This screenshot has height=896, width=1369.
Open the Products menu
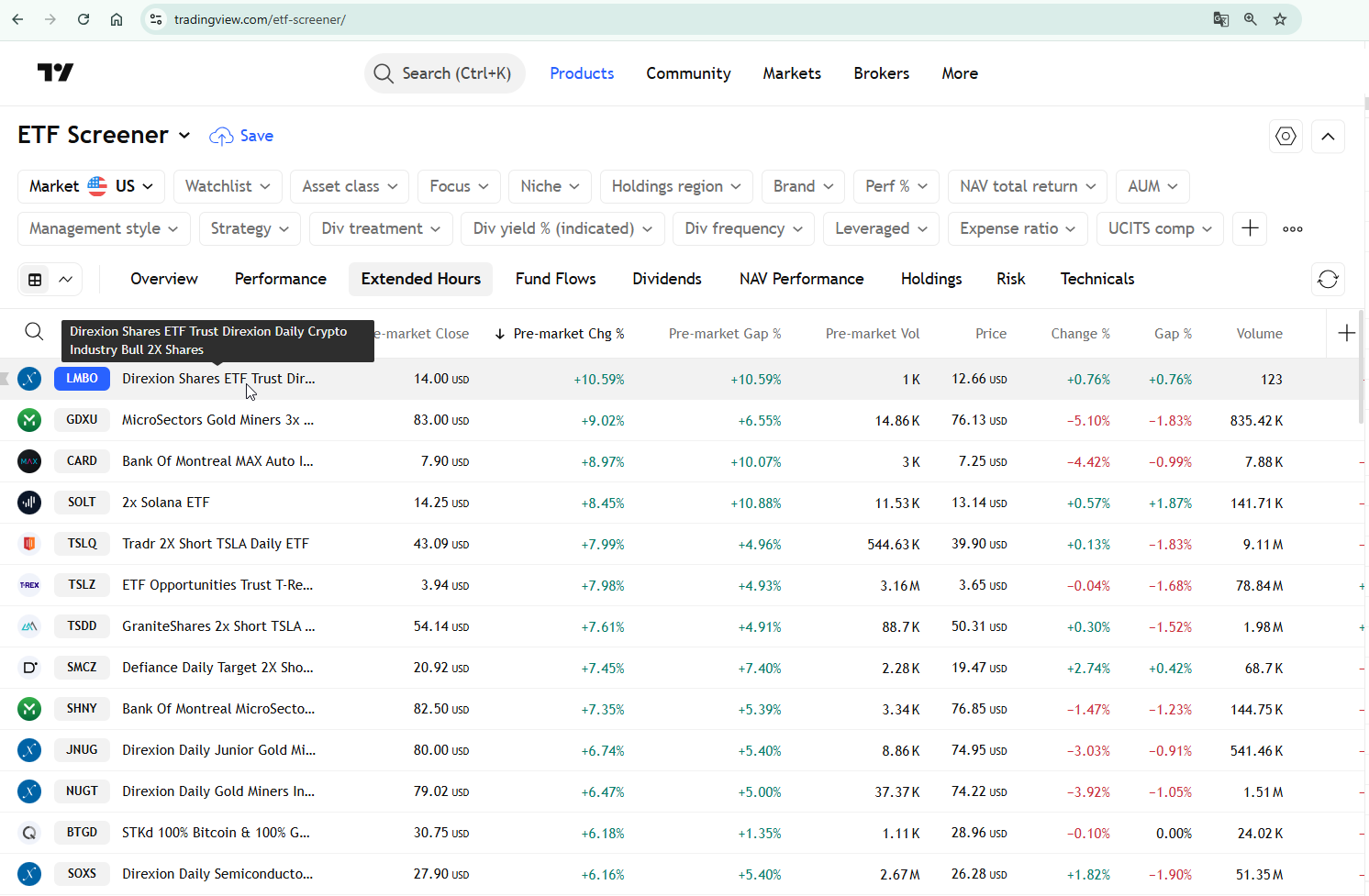click(582, 73)
